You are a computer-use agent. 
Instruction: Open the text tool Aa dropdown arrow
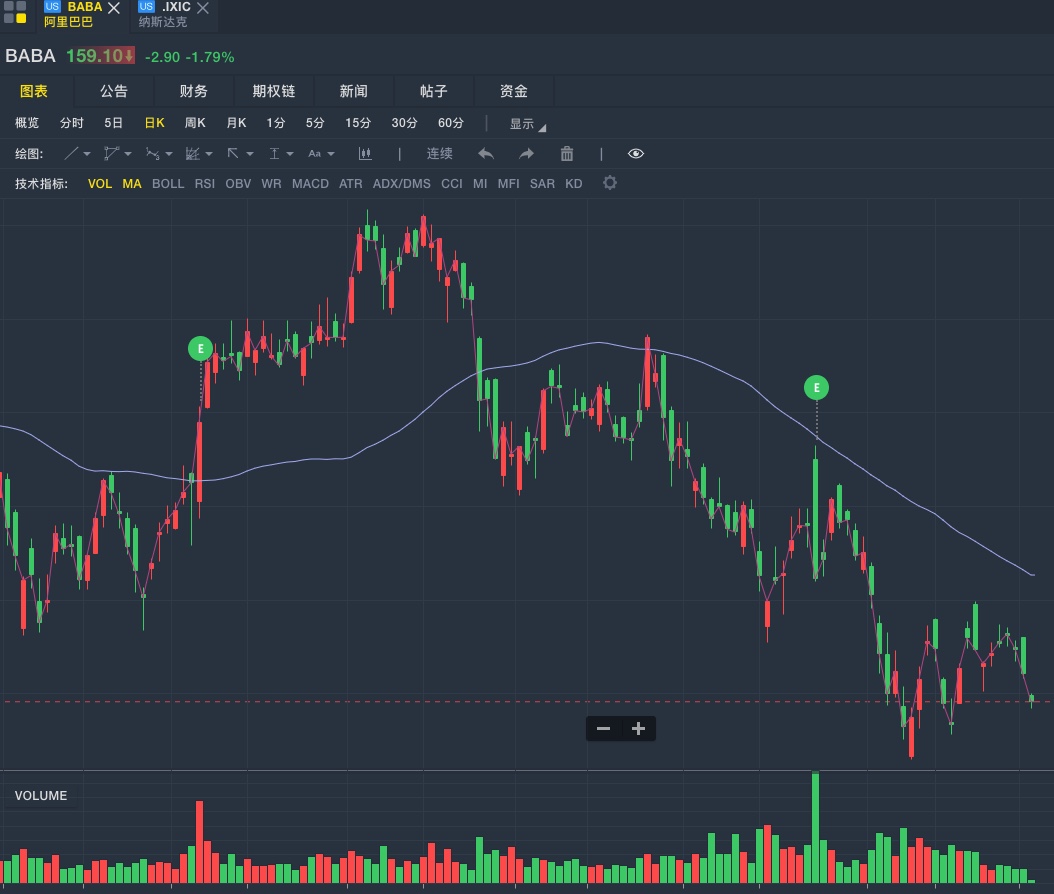(x=331, y=154)
